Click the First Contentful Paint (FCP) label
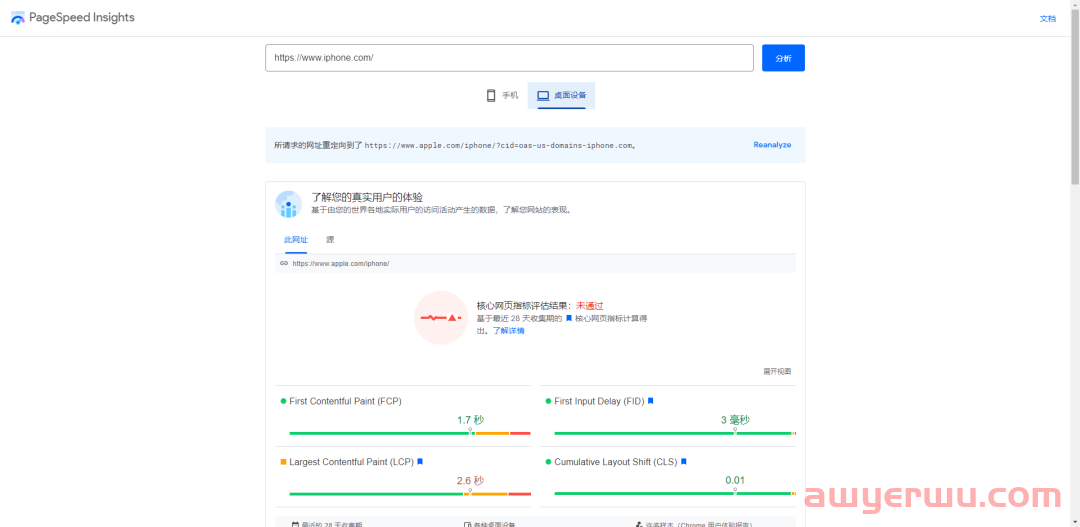The height and width of the screenshot is (527, 1080). pos(345,401)
